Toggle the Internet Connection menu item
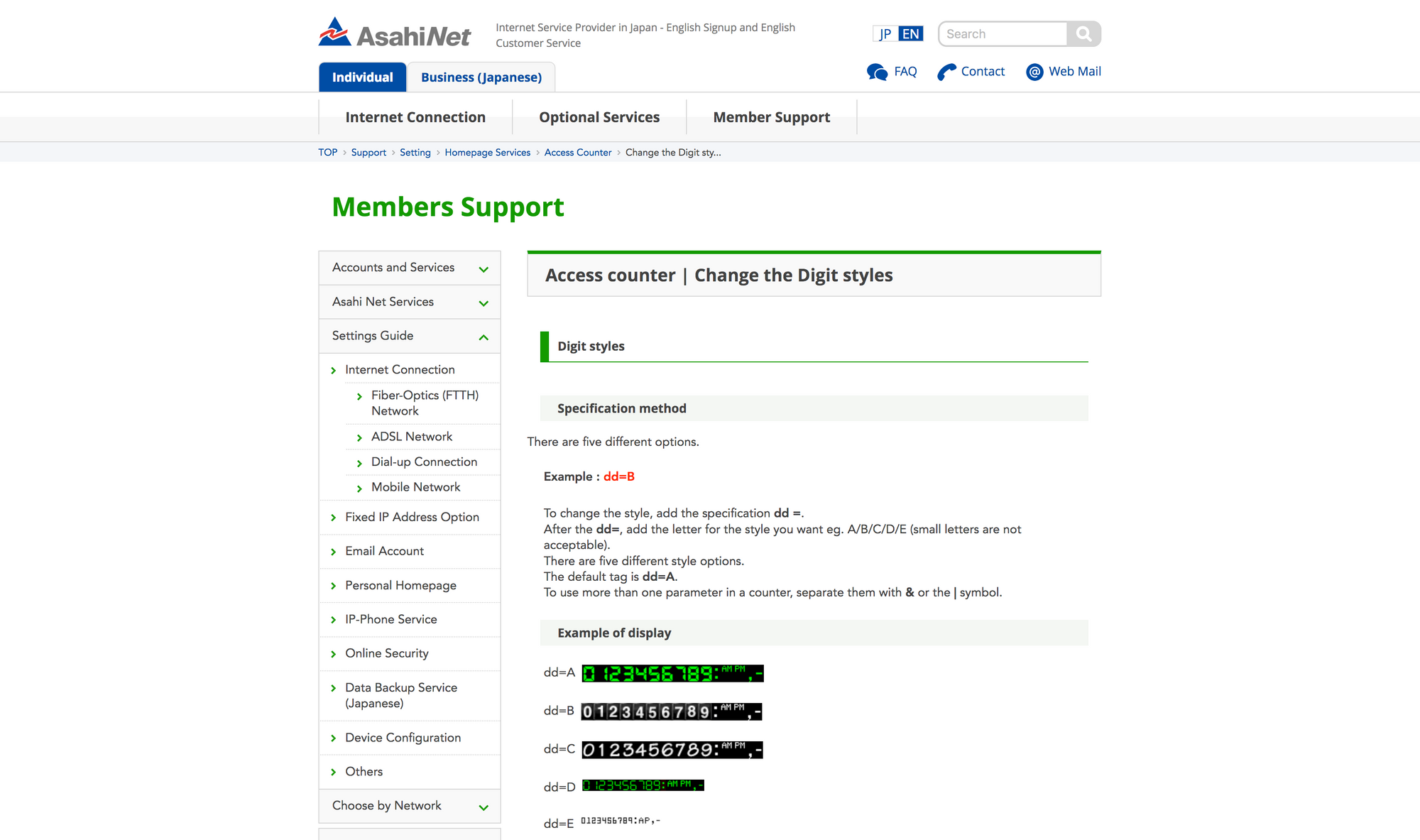Viewport: 1420px width, 840px height. coord(399,369)
